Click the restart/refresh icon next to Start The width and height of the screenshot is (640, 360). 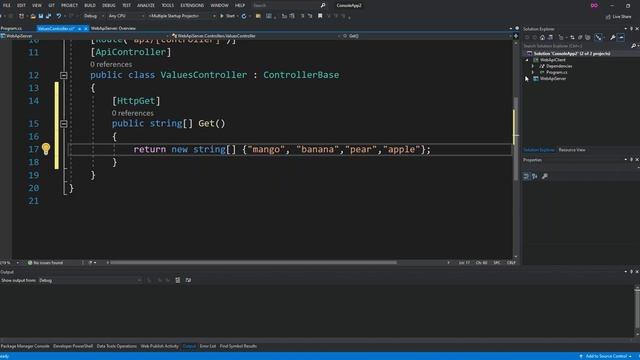coord(244,16)
